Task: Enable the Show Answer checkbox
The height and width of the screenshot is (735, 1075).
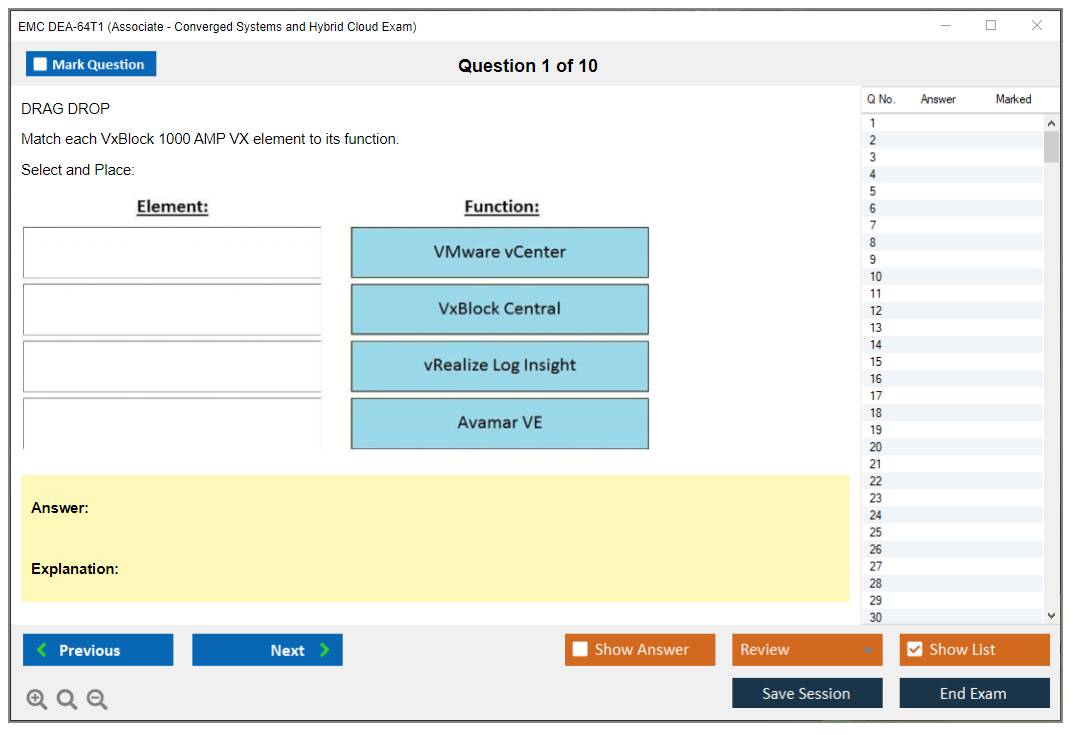Action: 580,650
